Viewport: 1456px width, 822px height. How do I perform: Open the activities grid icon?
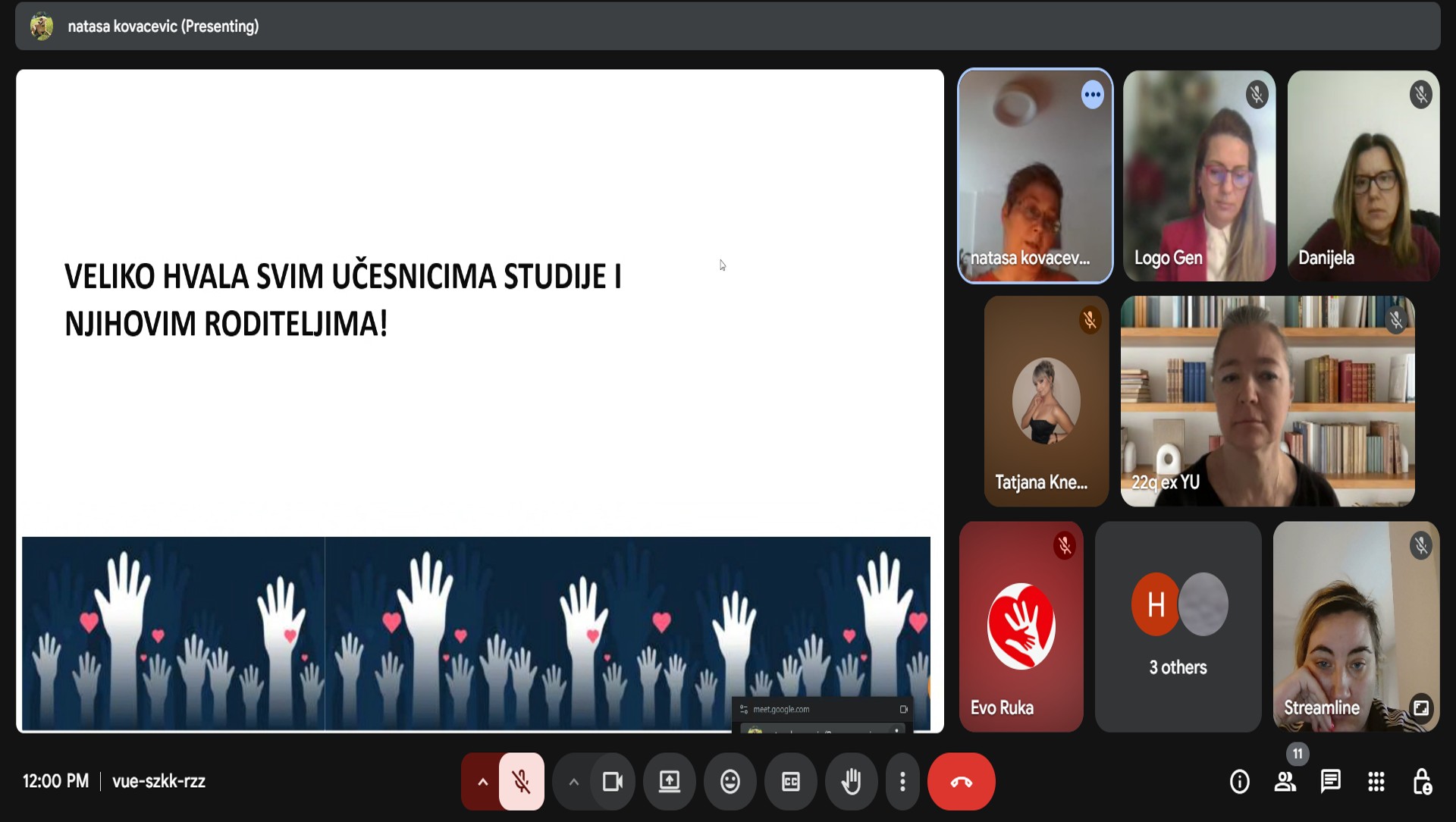1376,781
